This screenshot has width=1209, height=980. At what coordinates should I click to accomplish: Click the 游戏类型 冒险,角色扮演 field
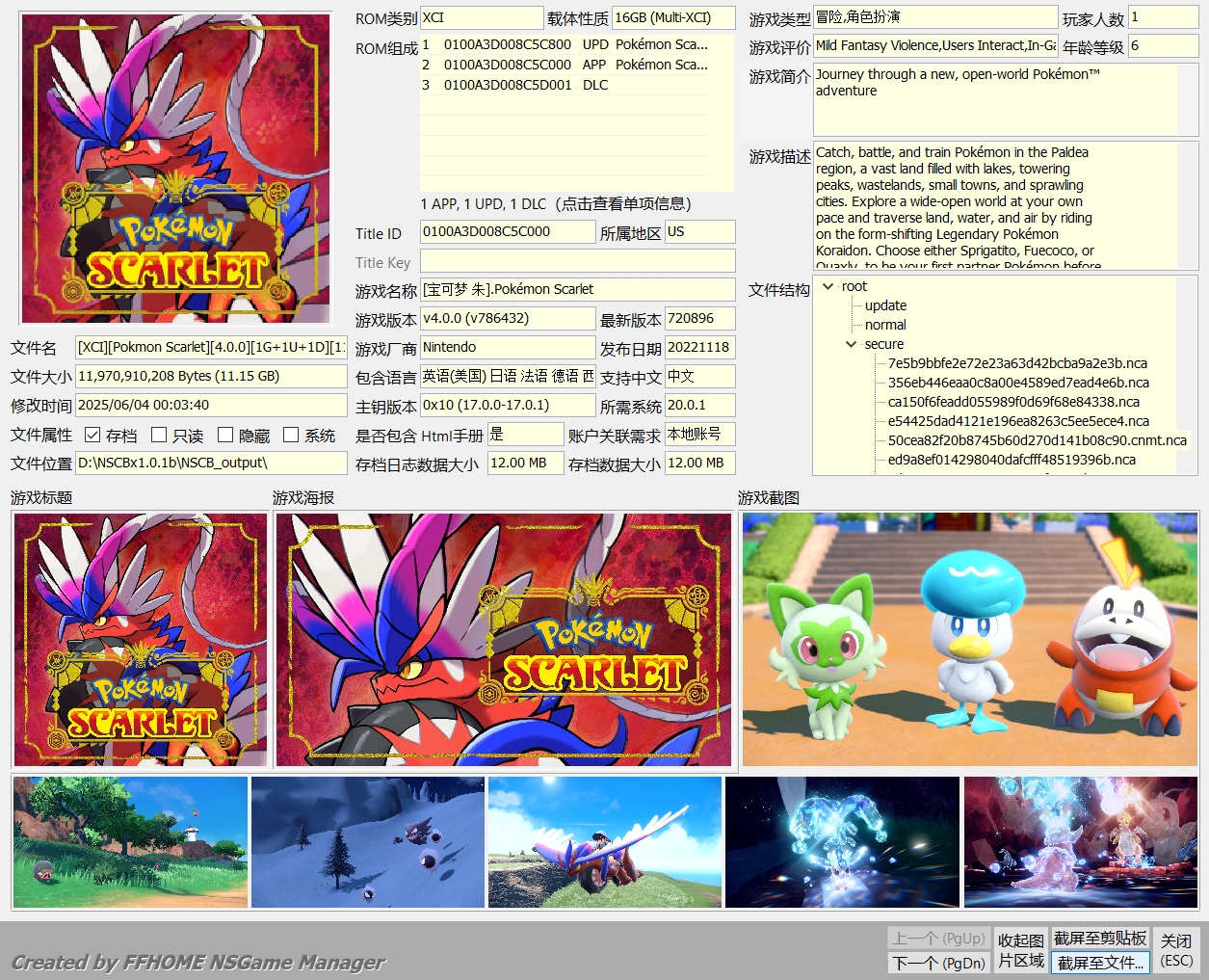935,17
